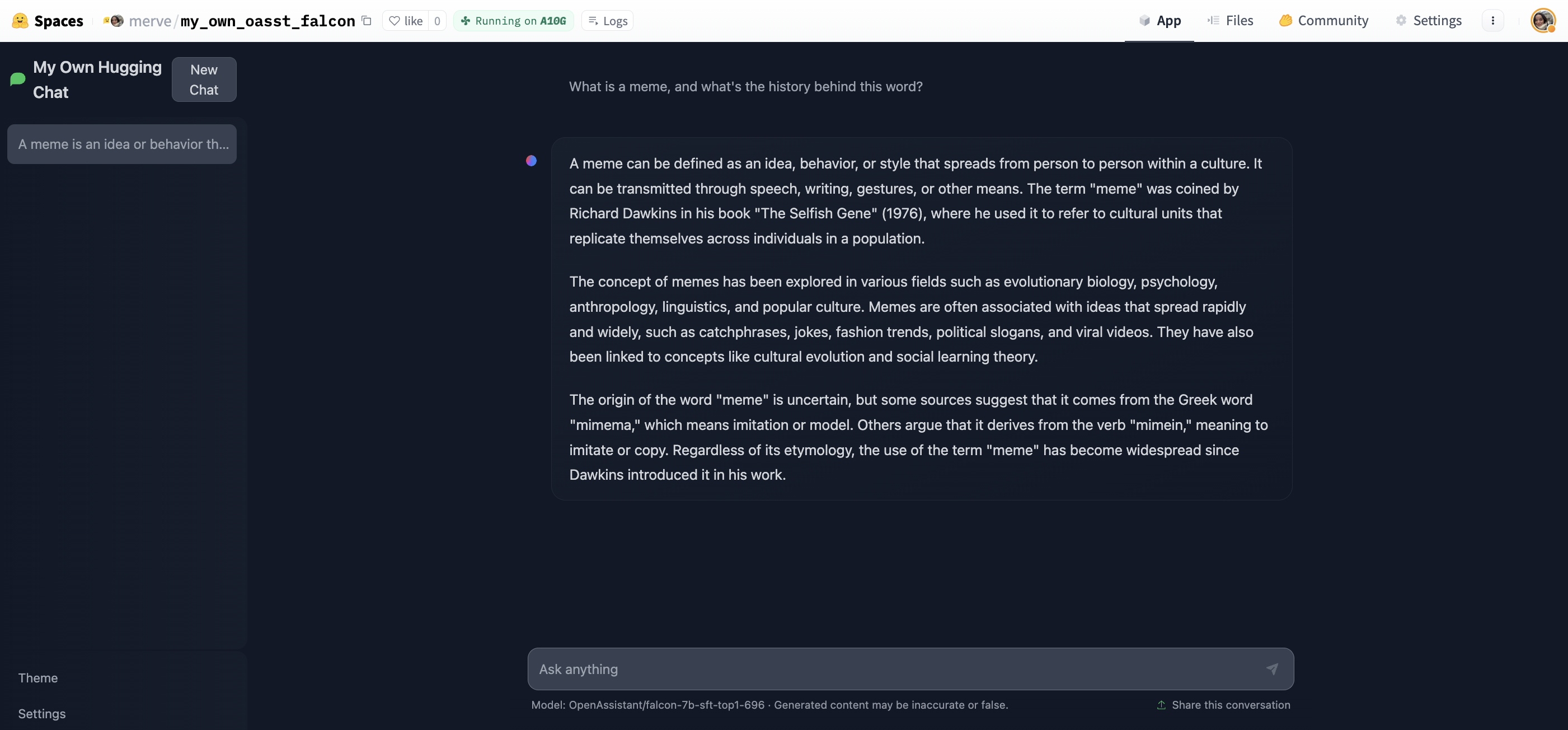Like the space with heart icon
1568x730 pixels.
pyautogui.click(x=406, y=21)
